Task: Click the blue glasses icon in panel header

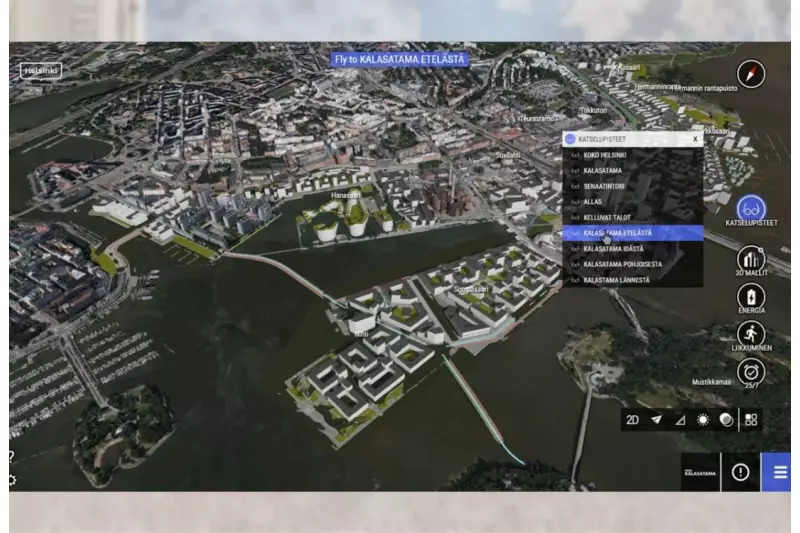Action: (x=570, y=139)
